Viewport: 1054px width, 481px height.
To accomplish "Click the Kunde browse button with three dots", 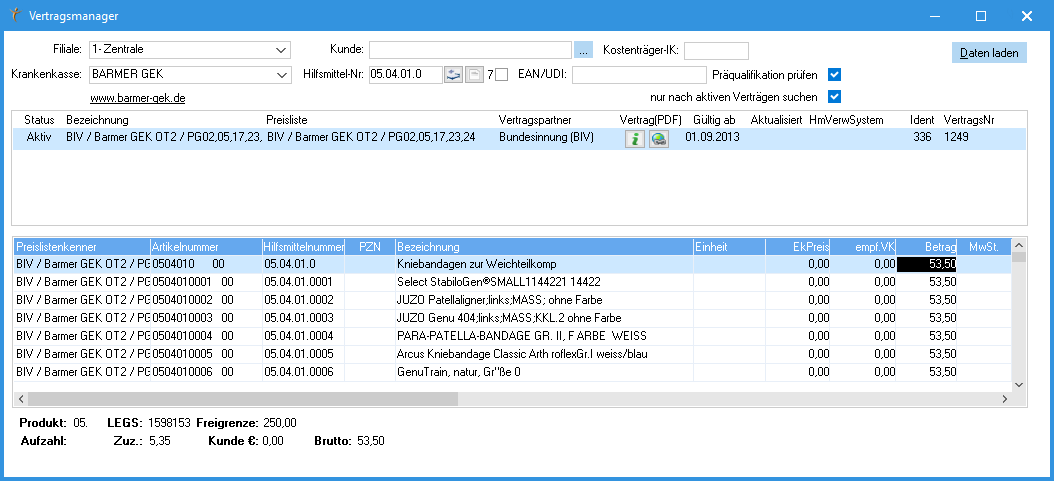I will click(x=584, y=49).
